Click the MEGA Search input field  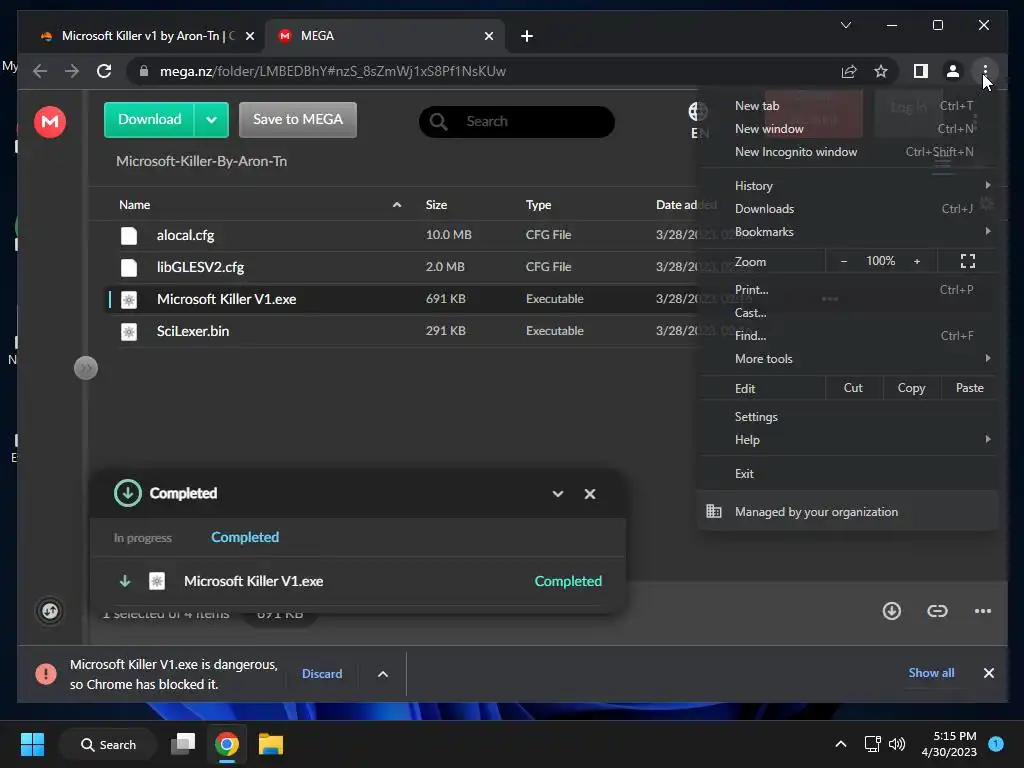point(517,121)
